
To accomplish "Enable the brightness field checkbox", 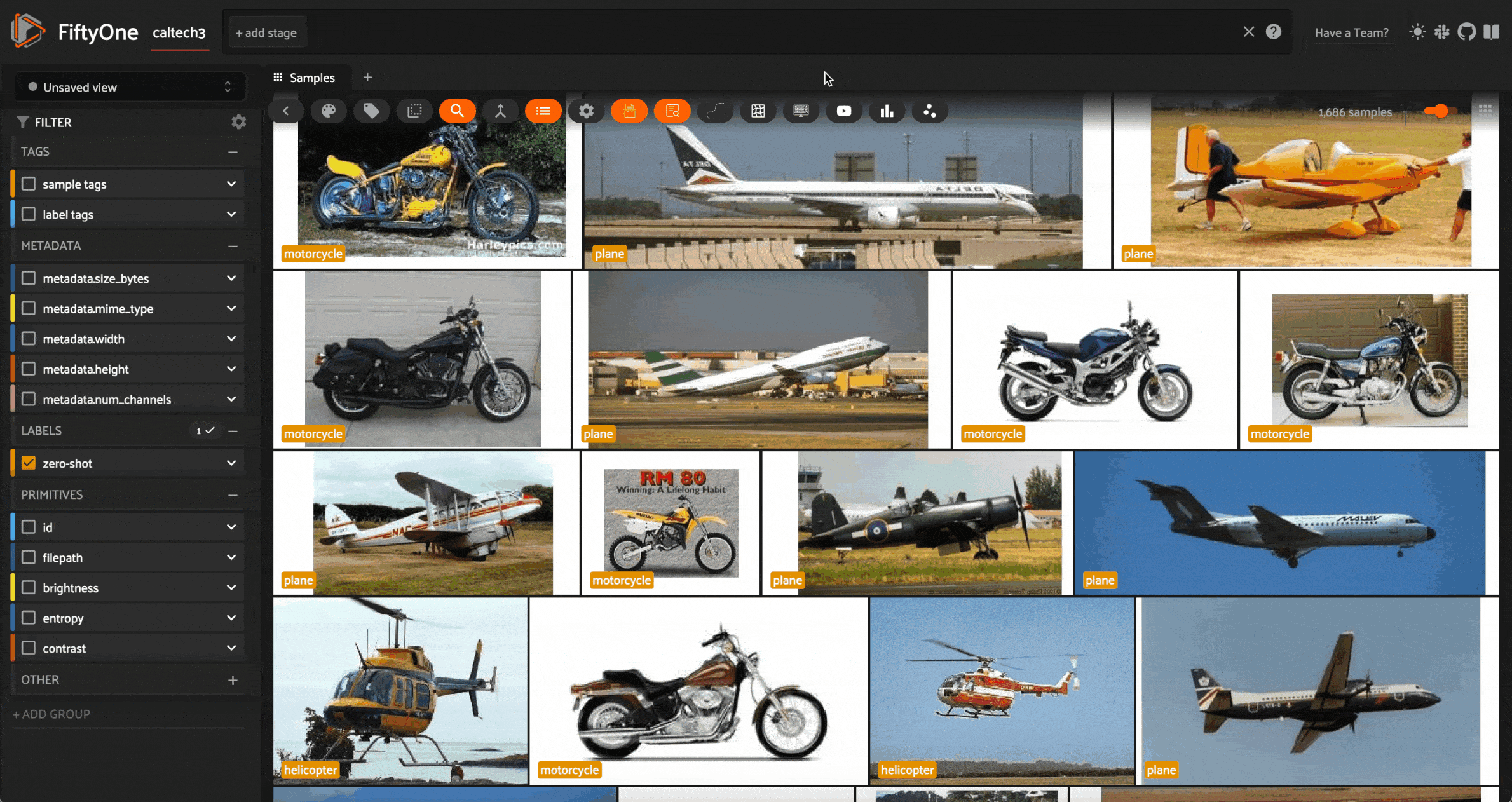I will click(29, 588).
